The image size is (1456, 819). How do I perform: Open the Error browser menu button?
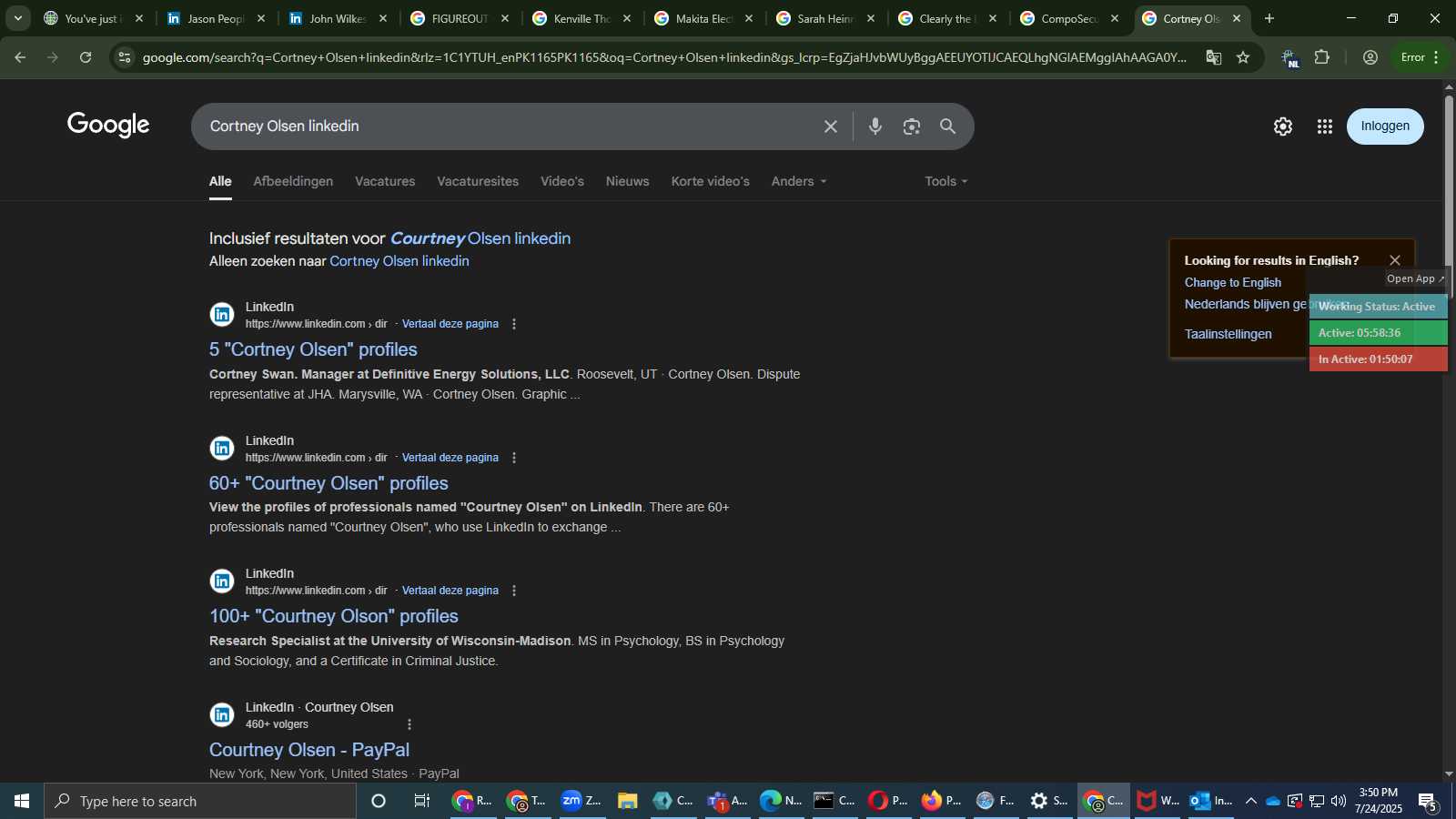[x=1420, y=57]
